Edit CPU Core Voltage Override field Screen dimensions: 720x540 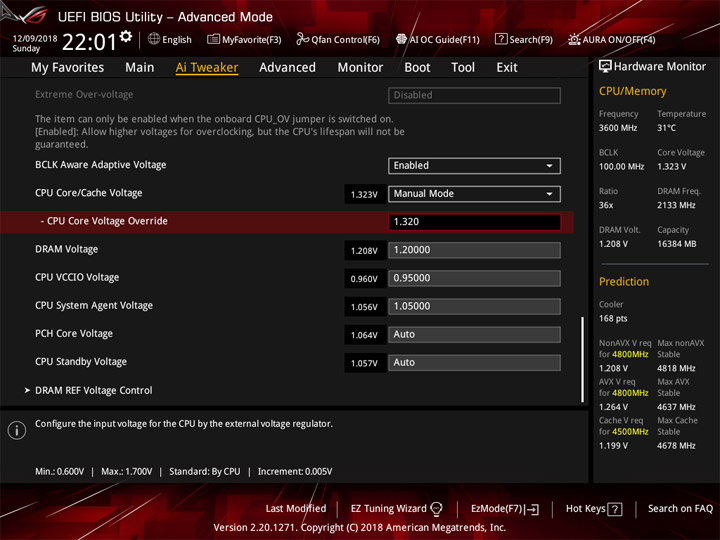point(474,222)
